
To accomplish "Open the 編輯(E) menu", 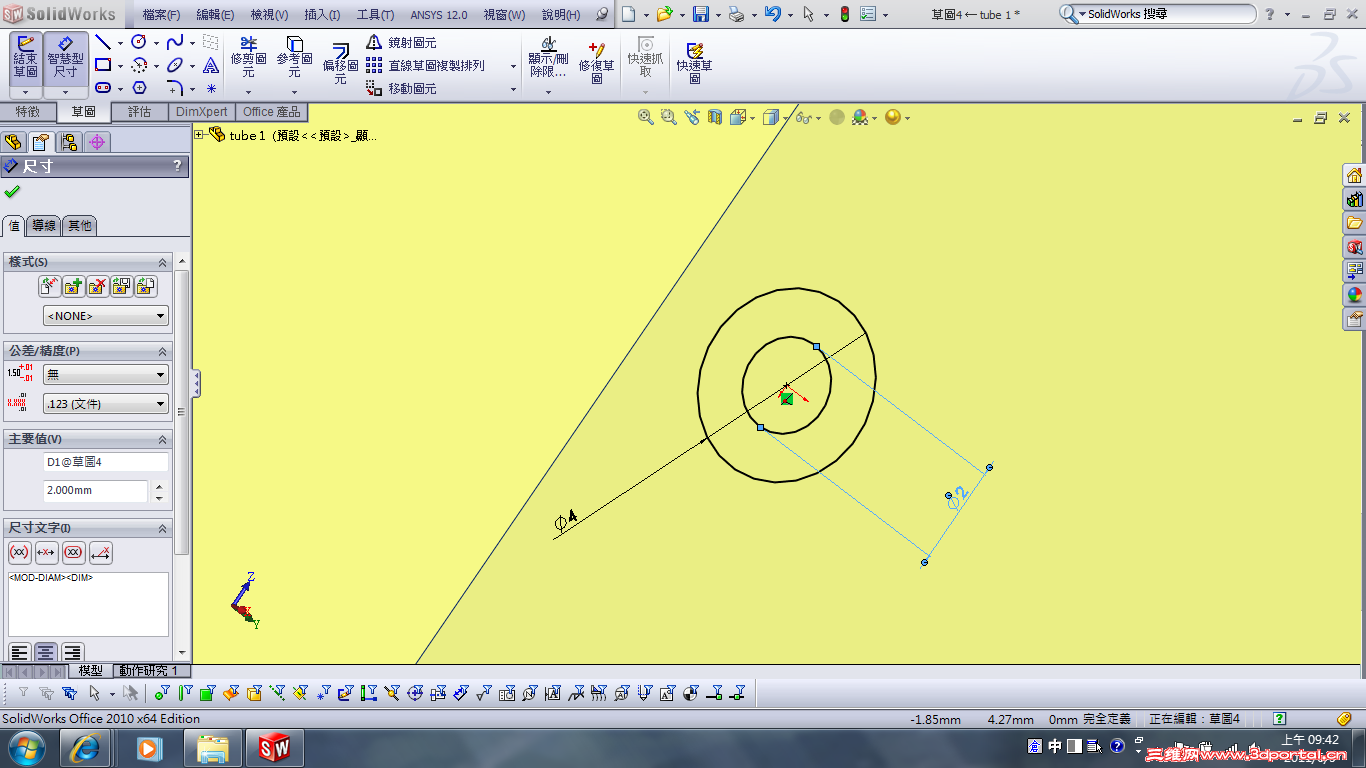I will pyautogui.click(x=215, y=15).
